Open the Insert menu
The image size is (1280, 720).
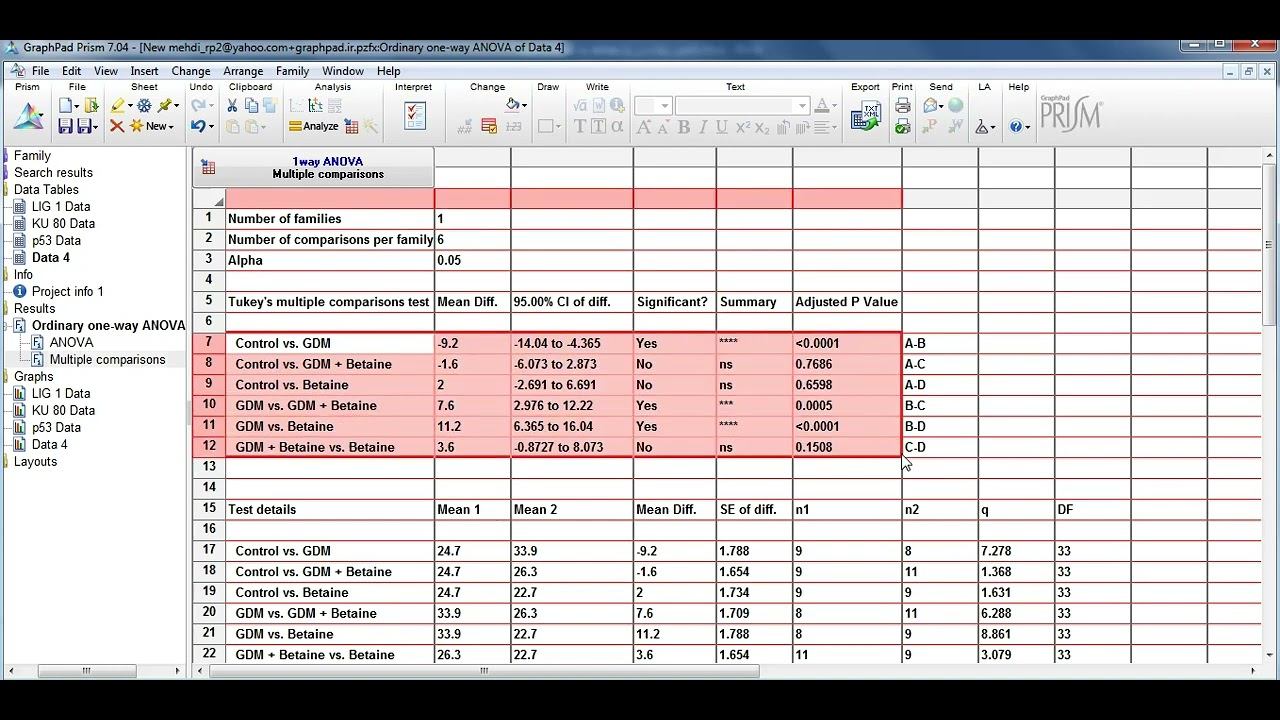pyautogui.click(x=144, y=71)
